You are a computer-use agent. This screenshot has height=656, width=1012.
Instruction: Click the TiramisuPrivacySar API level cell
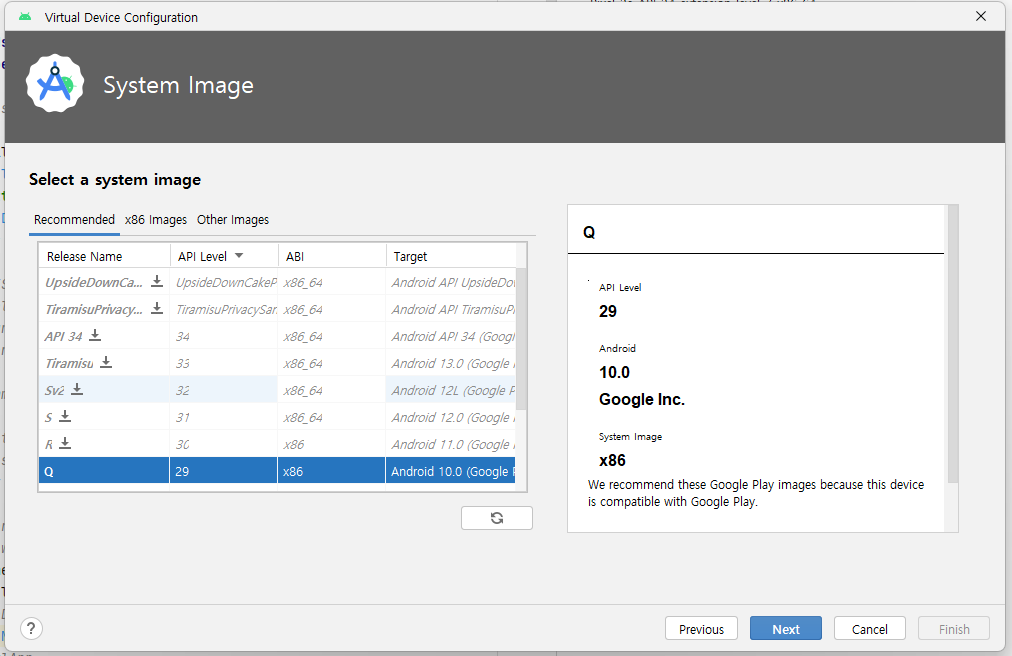[x=223, y=309]
